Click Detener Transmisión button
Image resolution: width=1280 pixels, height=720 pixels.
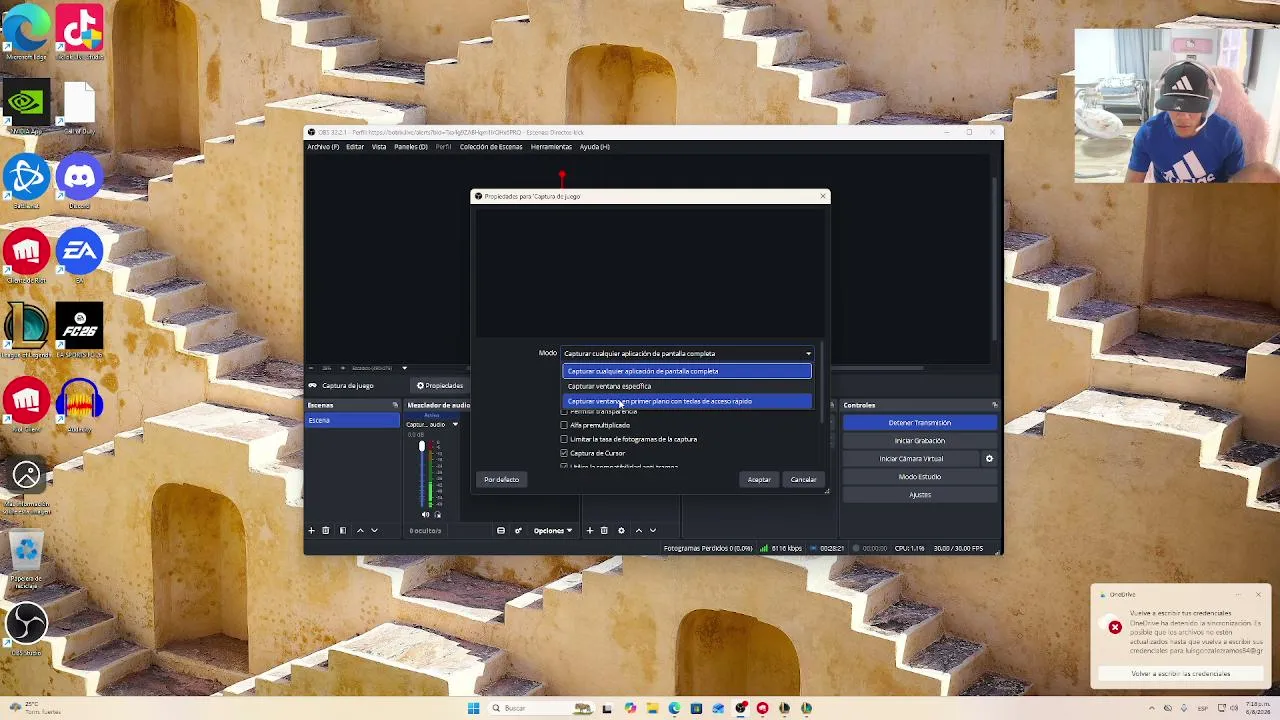click(x=920, y=423)
